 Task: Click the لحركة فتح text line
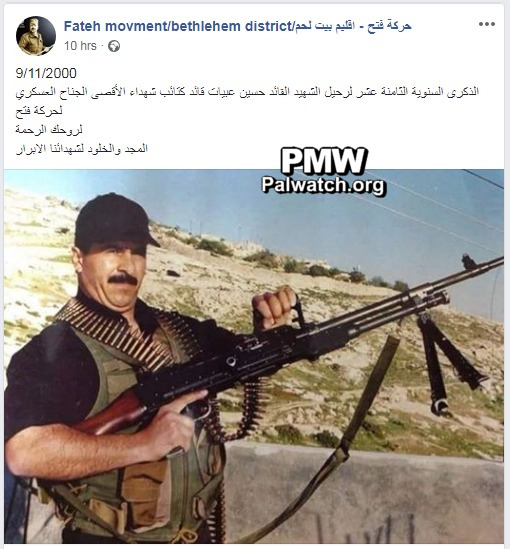pyautogui.click(x=39, y=111)
